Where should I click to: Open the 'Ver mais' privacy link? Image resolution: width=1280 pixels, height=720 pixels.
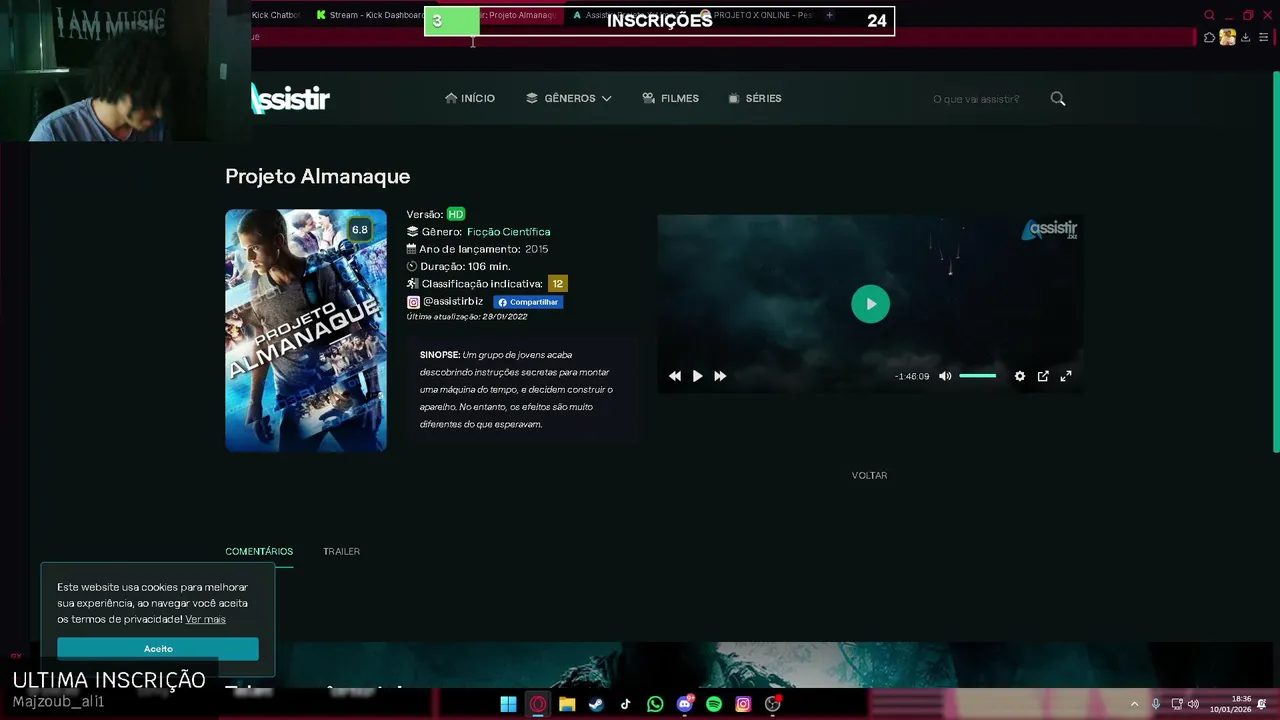coord(205,620)
